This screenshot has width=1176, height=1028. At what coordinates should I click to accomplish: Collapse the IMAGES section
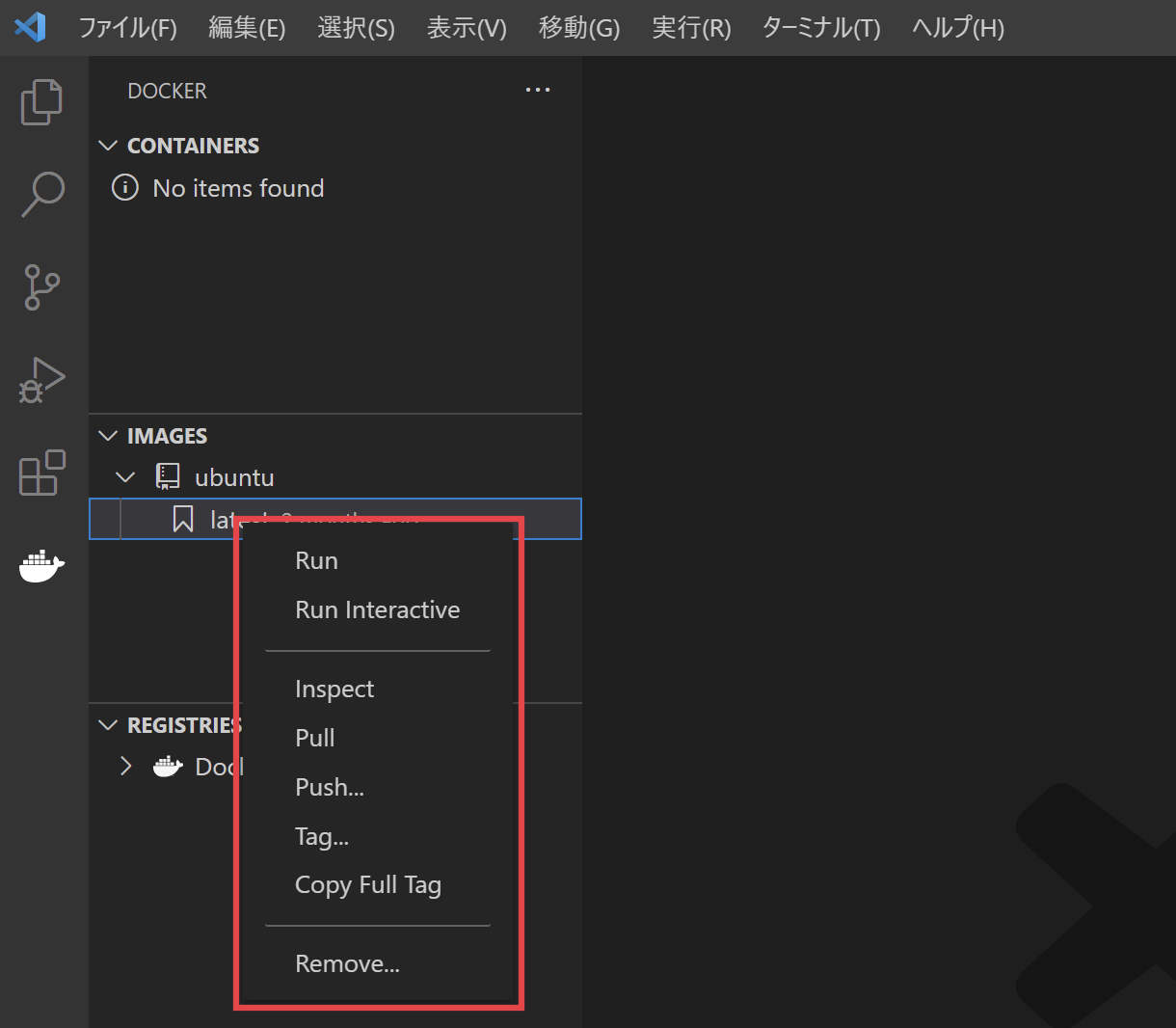click(108, 436)
